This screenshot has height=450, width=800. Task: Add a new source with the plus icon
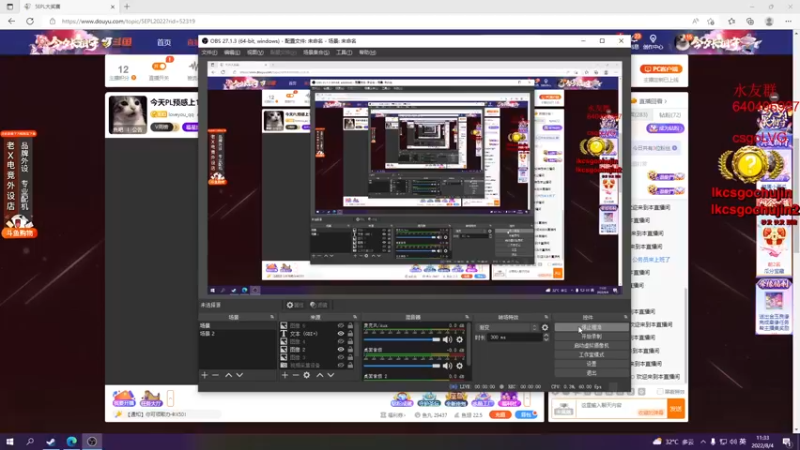pos(285,375)
